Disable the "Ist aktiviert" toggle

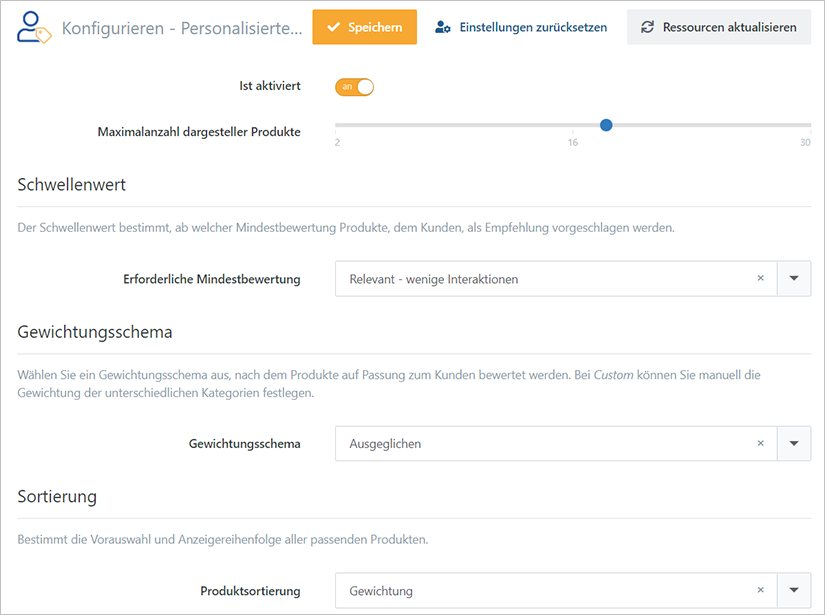354,87
